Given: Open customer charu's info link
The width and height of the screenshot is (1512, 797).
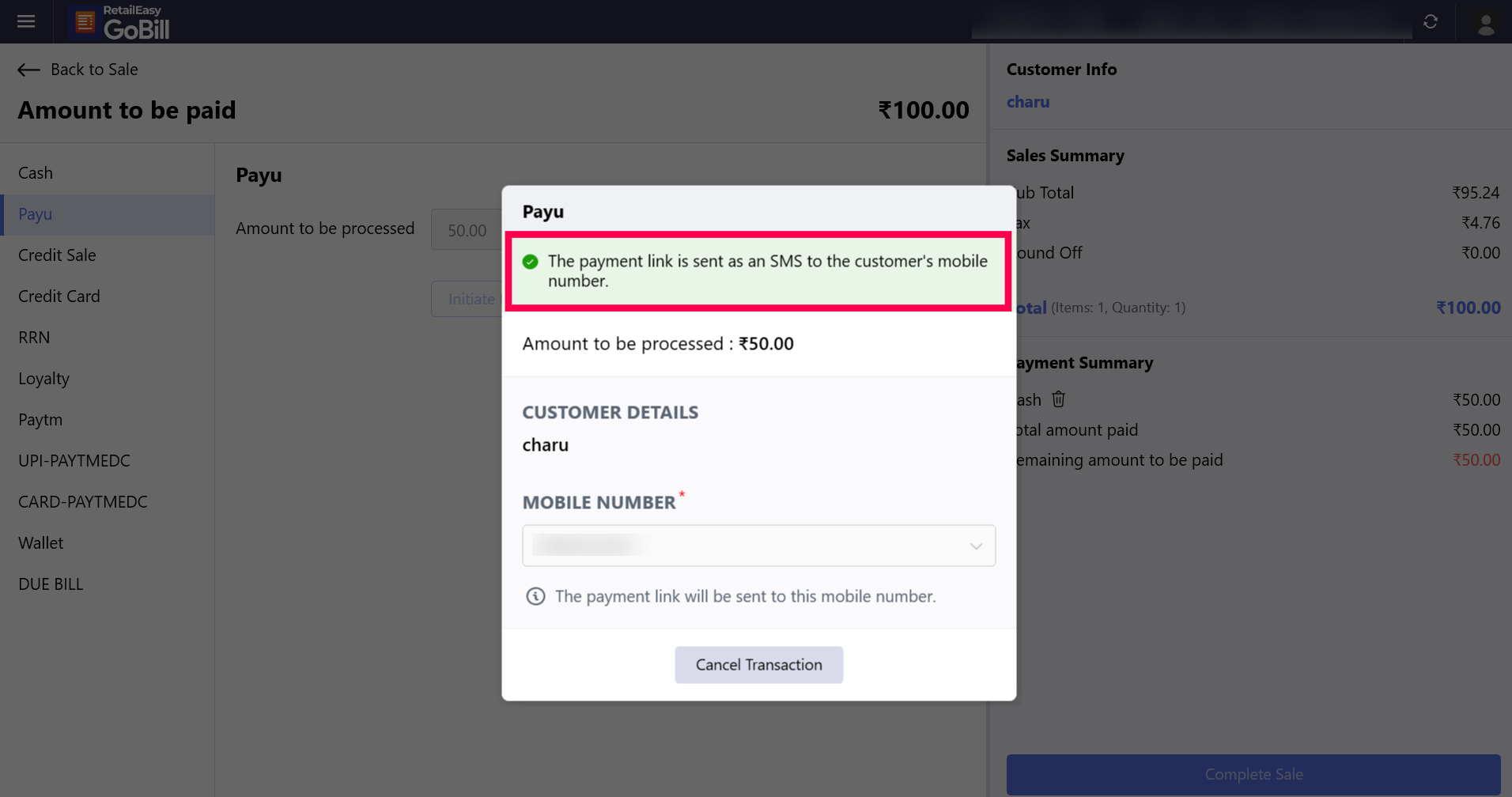Looking at the screenshot, I should click(1028, 102).
